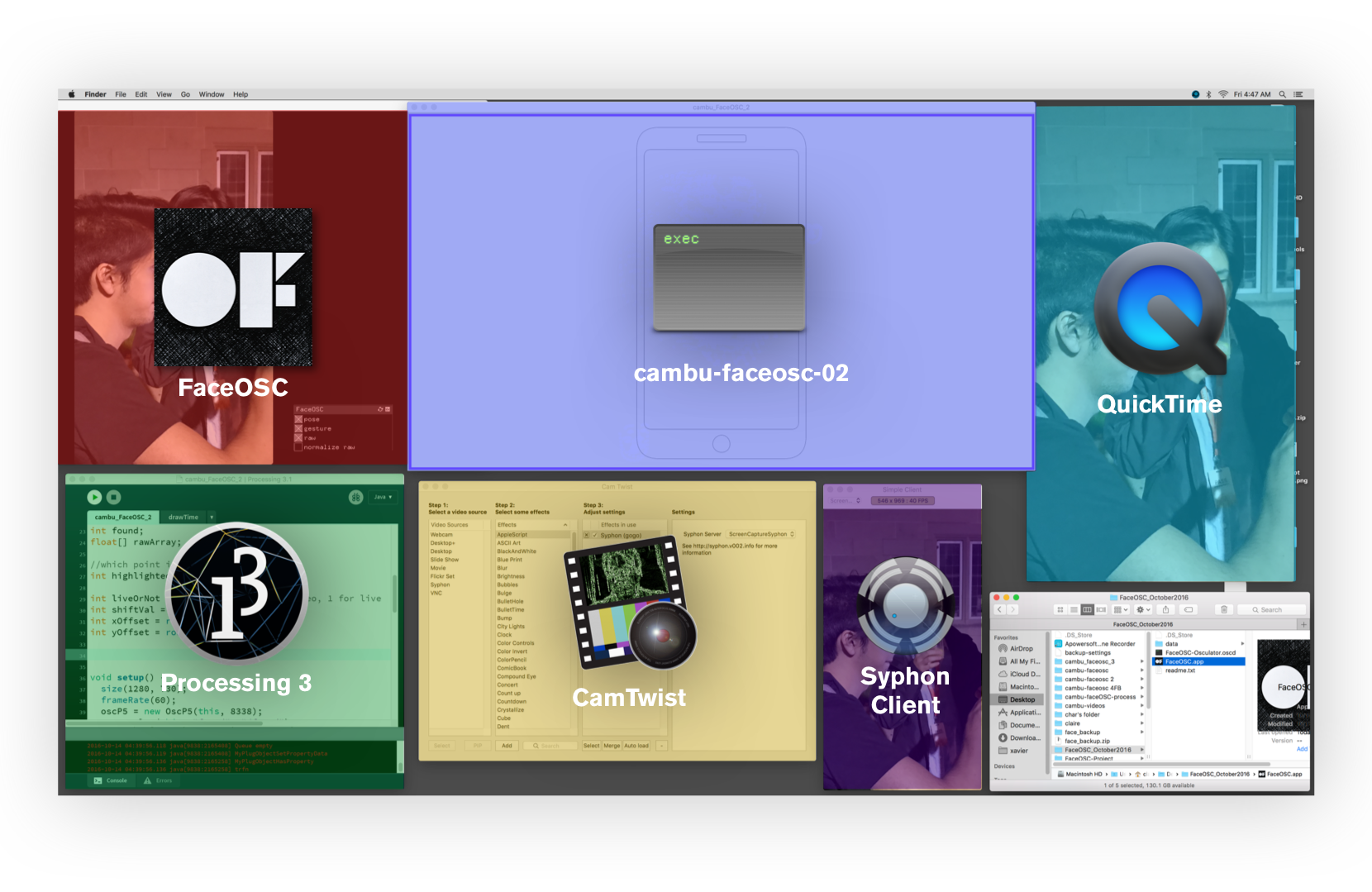Add a new Finder tab with plus button
Viewport: 1372px width, 892px height.
click(x=1303, y=624)
